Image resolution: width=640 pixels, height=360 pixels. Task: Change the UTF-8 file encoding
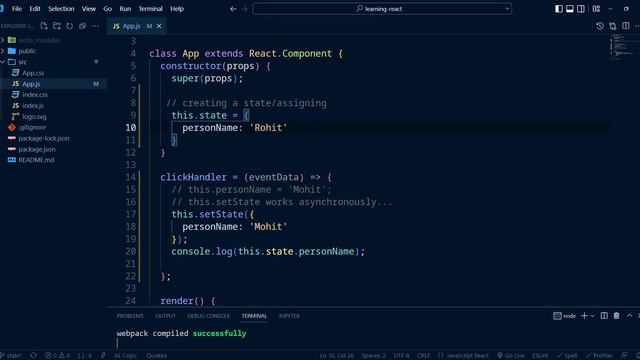click(401, 356)
